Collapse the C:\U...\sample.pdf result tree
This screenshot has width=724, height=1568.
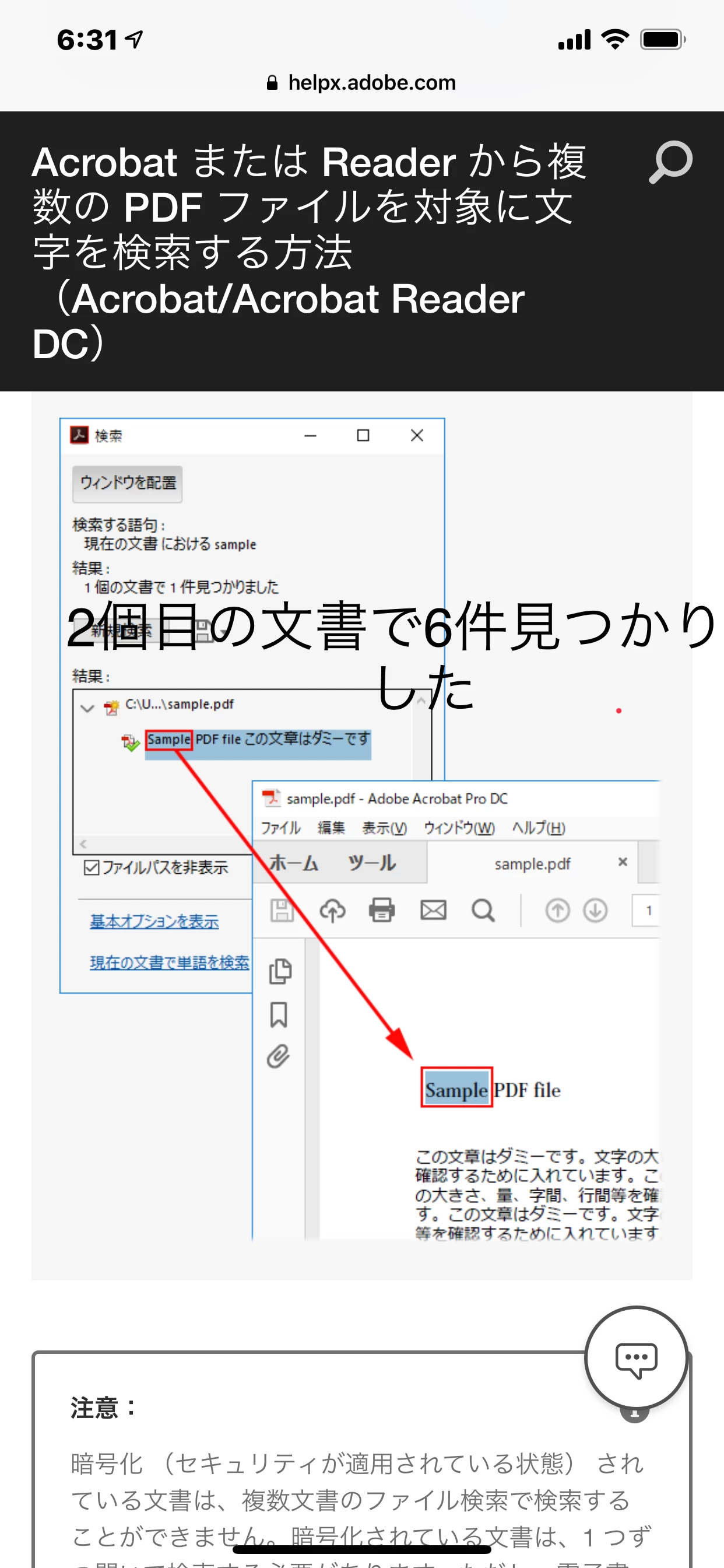click(87, 708)
